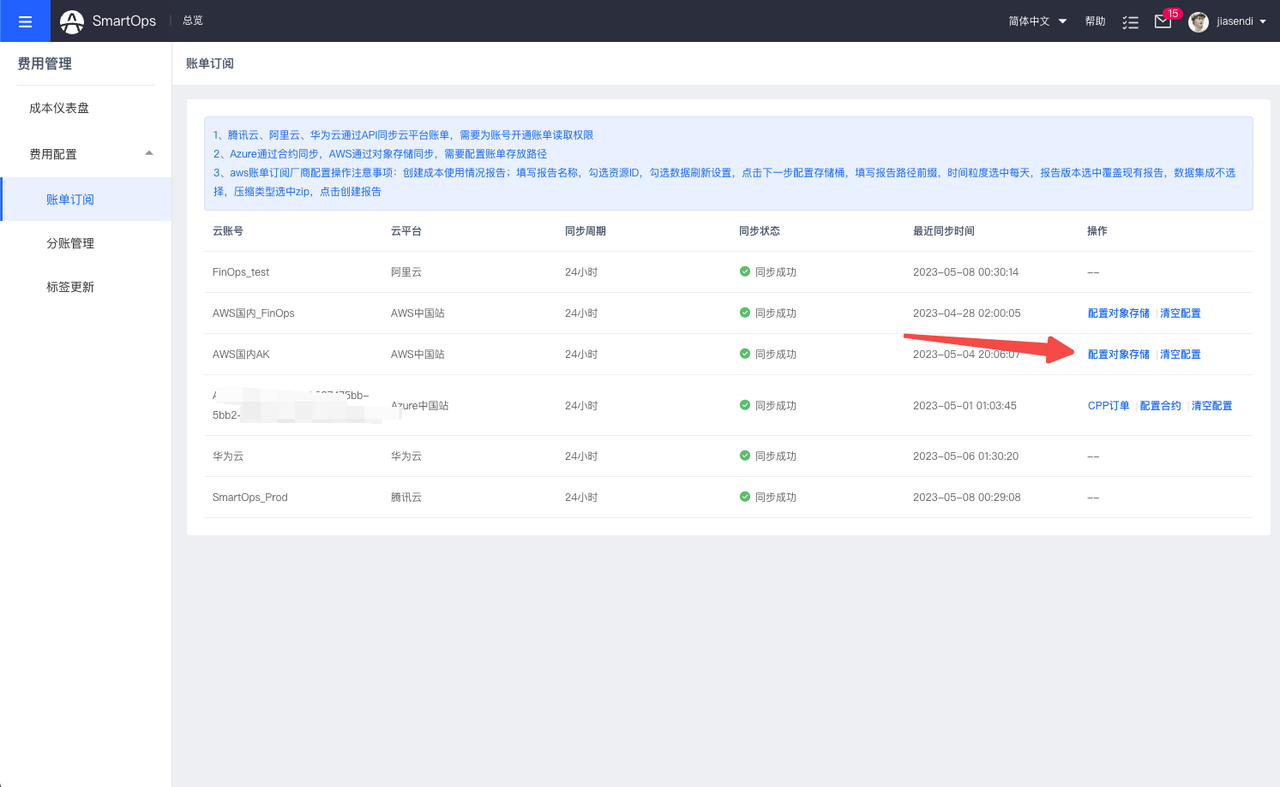Click the AWS国内AK account name
The height and width of the screenshot is (787, 1280).
(x=241, y=354)
